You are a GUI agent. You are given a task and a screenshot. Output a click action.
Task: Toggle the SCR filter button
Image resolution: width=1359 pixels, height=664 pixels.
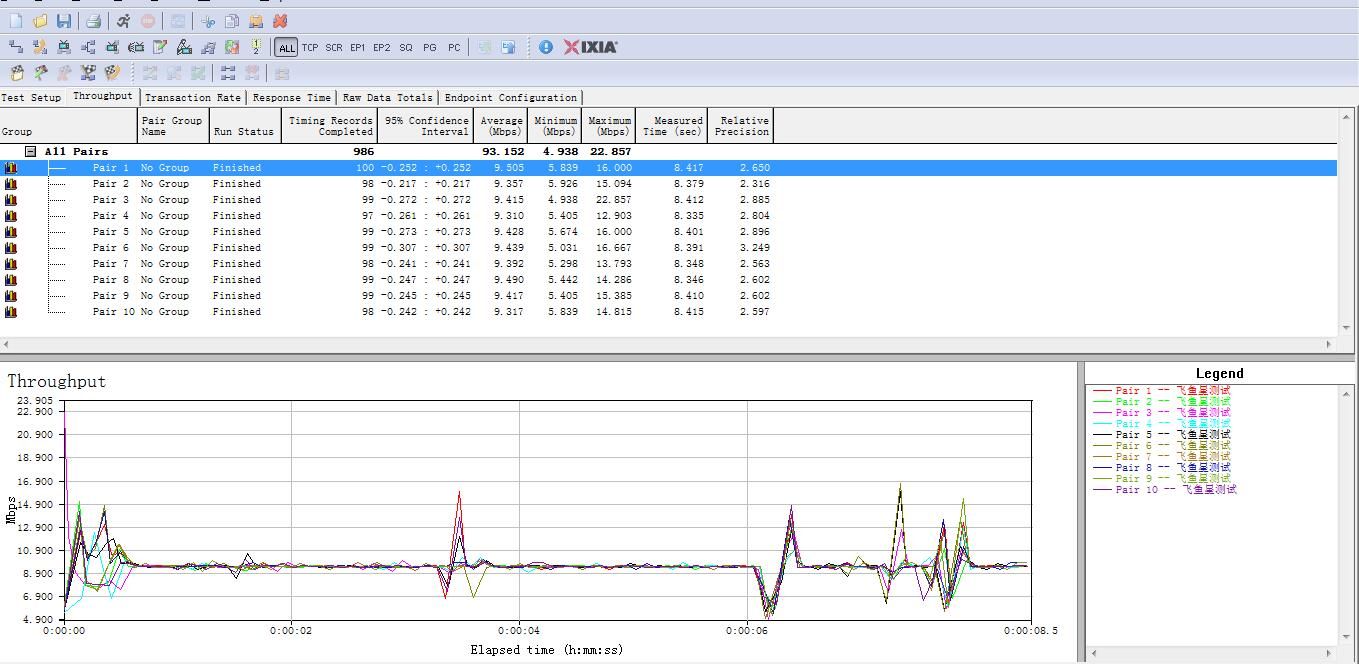click(x=334, y=47)
